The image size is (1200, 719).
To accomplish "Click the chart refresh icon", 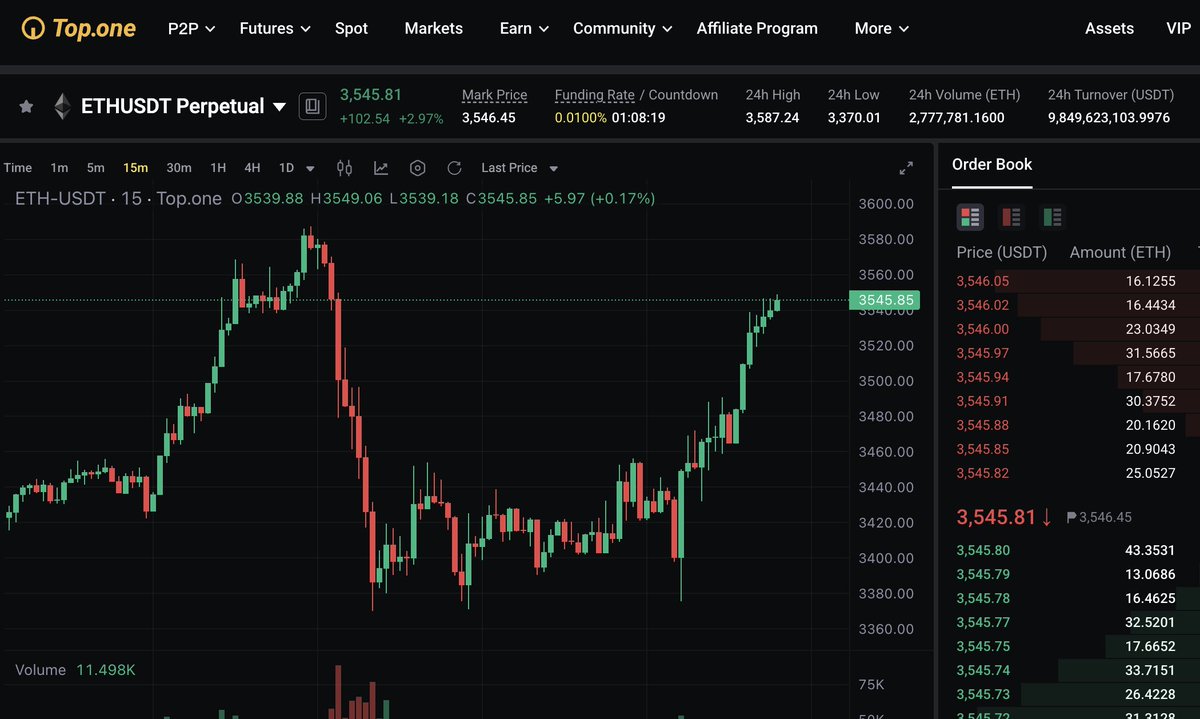I will coord(454,168).
